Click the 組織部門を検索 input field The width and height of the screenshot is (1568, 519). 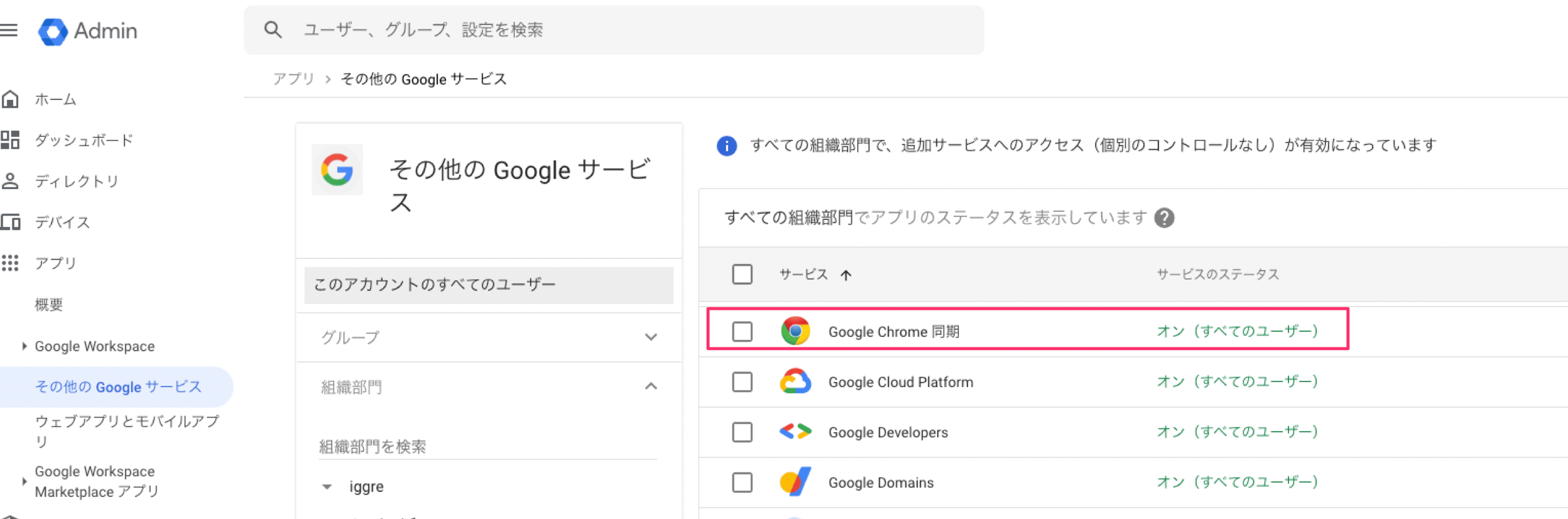(x=488, y=447)
